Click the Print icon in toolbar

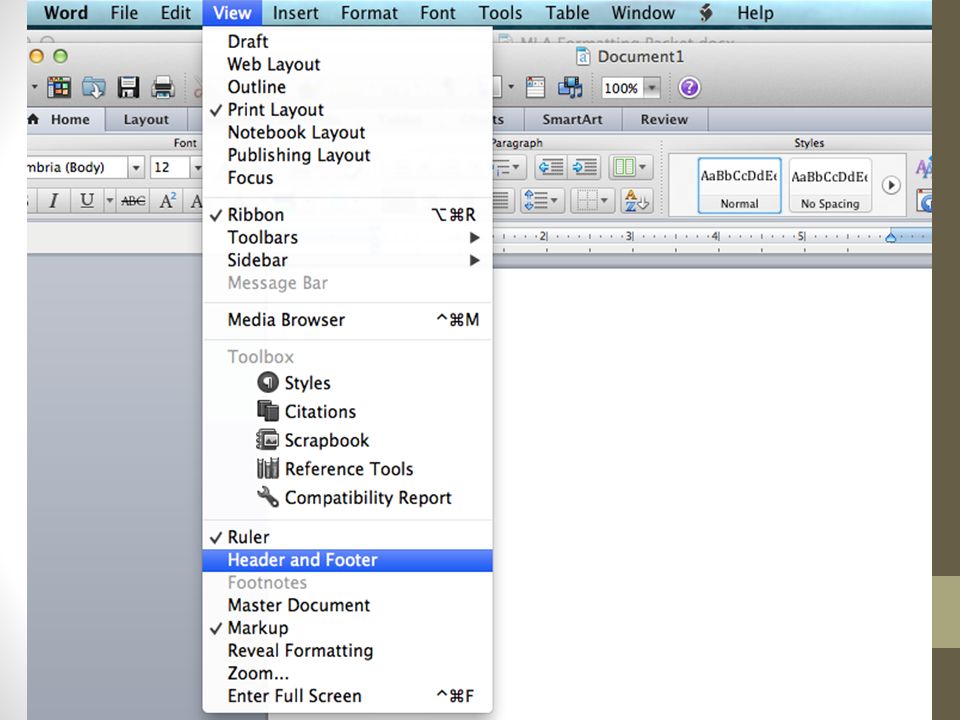pyautogui.click(x=163, y=88)
